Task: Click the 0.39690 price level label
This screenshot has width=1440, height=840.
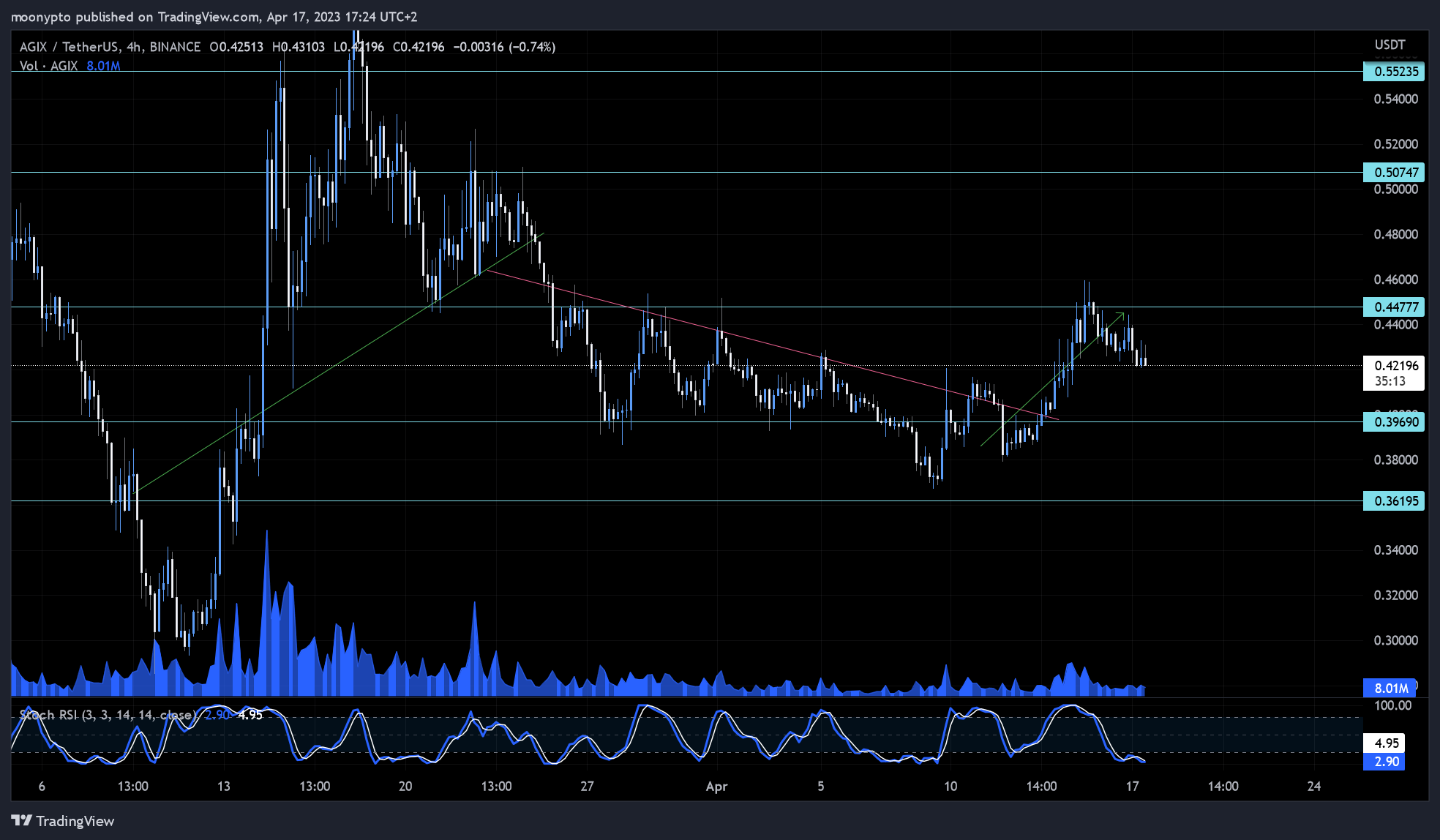Action: coord(1394,422)
